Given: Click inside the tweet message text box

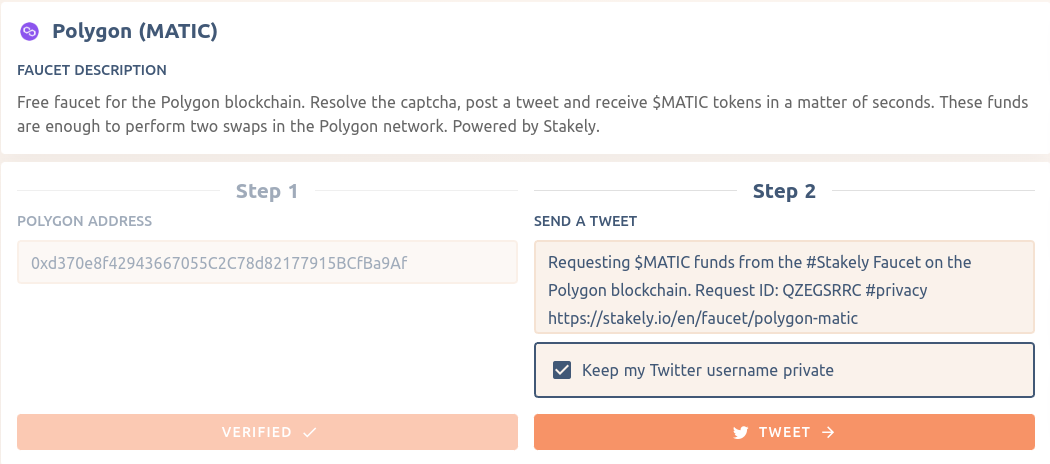Looking at the screenshot, I should (784, 287).
